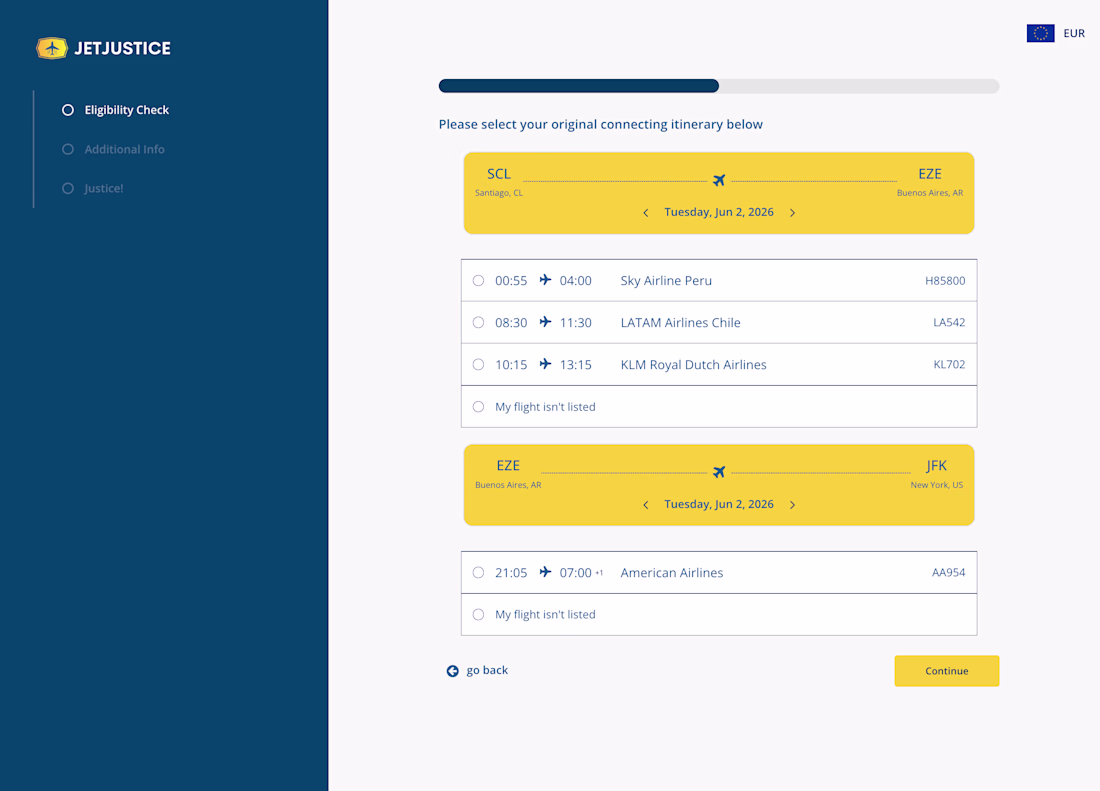Choose 'My flight isn't listed' for EZE–JFK
1100x791 pixels.
[478, 614]
